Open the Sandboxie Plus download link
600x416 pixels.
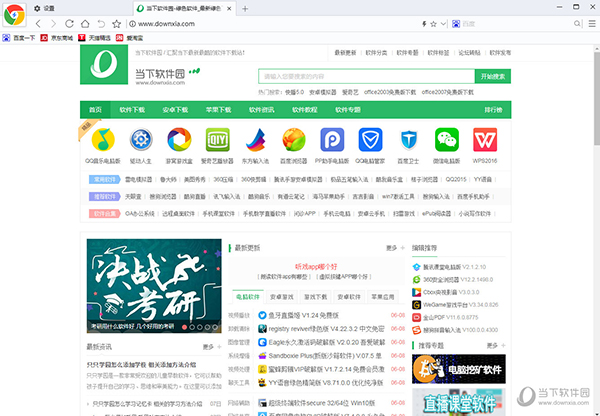tap(325, 356)
